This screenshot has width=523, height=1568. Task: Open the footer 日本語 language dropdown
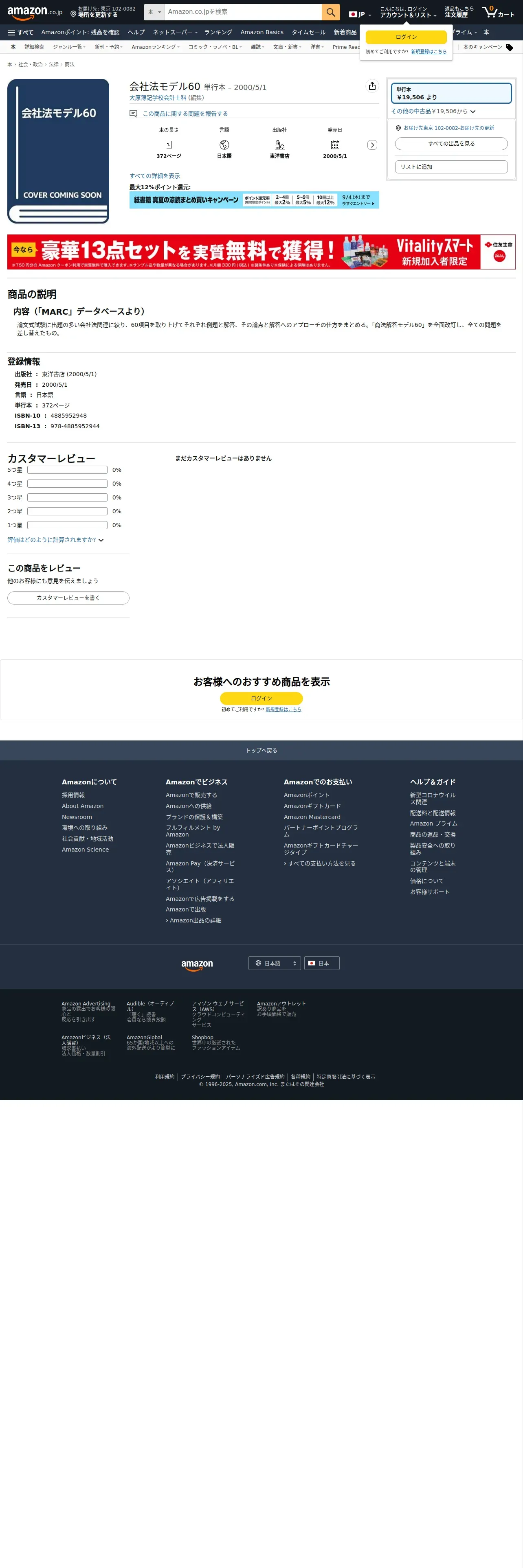pos(275,963)
